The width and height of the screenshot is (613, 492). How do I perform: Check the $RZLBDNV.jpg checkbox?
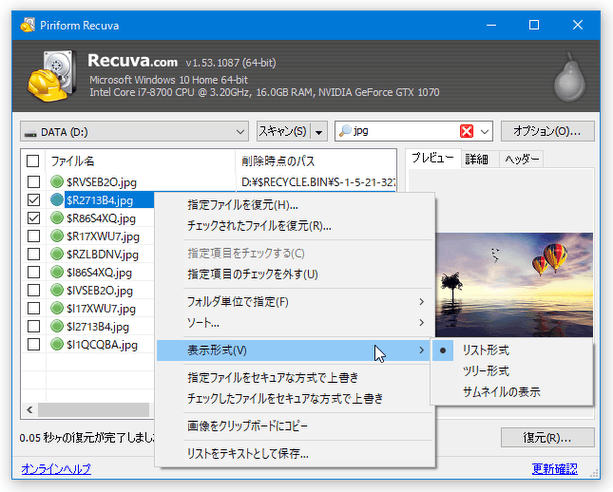[x=34, y=254]
